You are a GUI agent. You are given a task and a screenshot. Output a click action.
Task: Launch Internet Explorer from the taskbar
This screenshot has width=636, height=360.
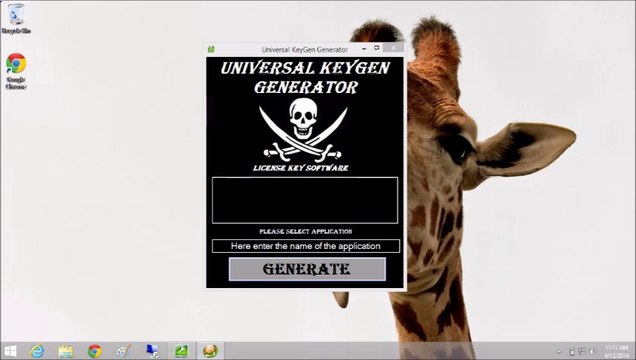click(x=37, y=351)
